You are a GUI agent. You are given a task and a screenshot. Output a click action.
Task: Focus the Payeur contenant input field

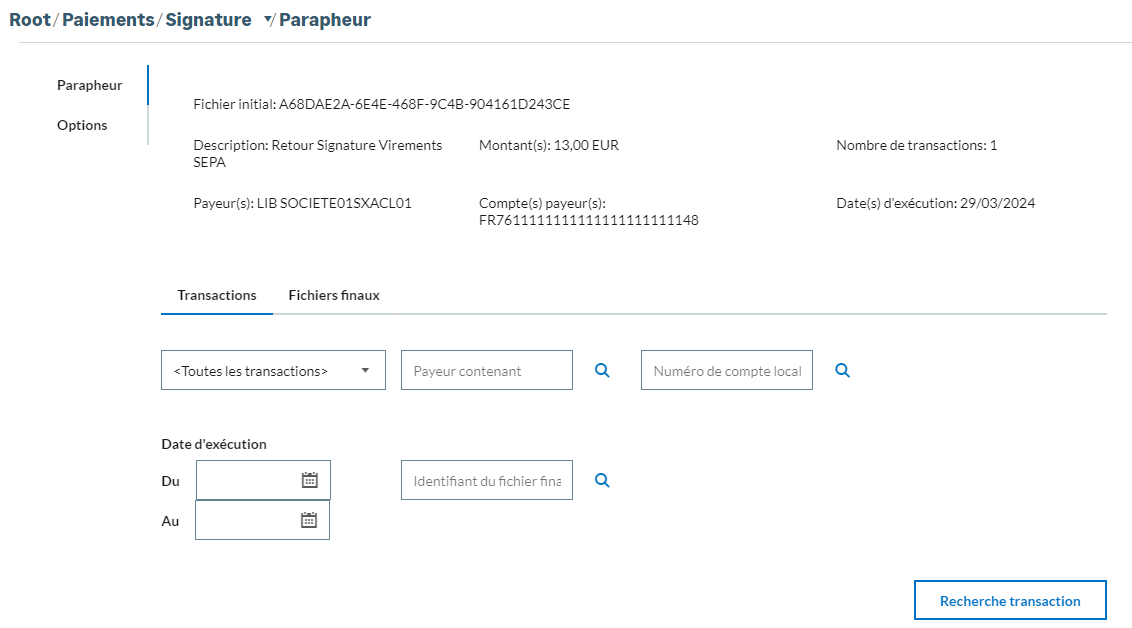[x=487, y=370]
